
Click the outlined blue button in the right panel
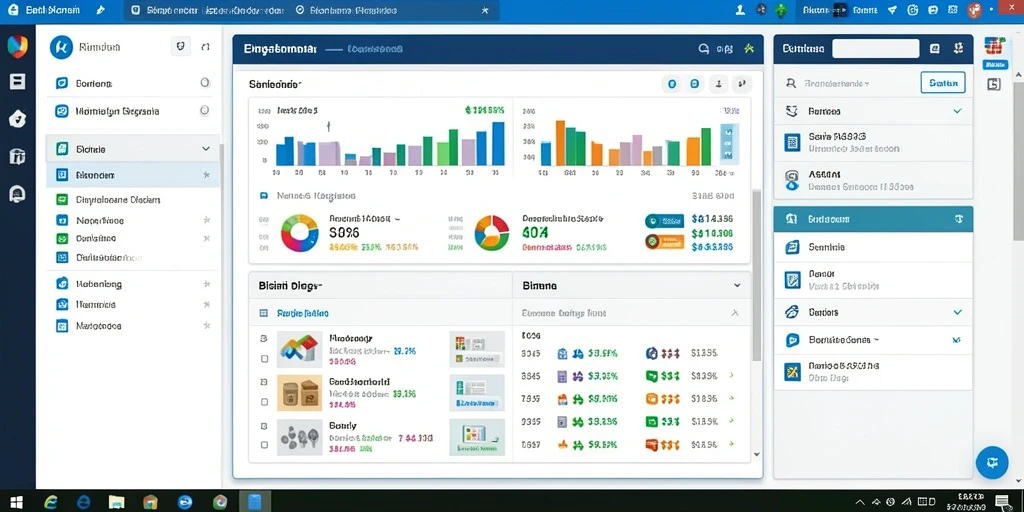point(943,83)
